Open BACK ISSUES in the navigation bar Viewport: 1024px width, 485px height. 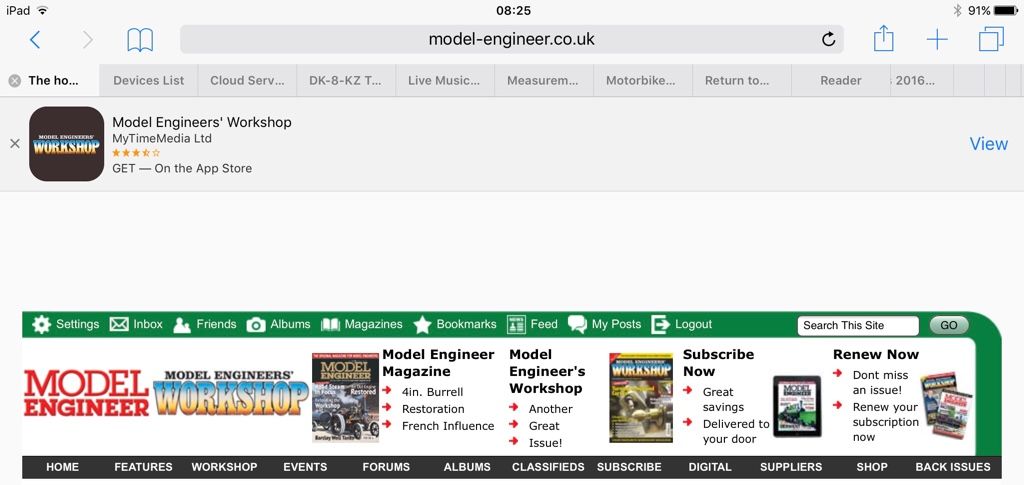point(953,467)
